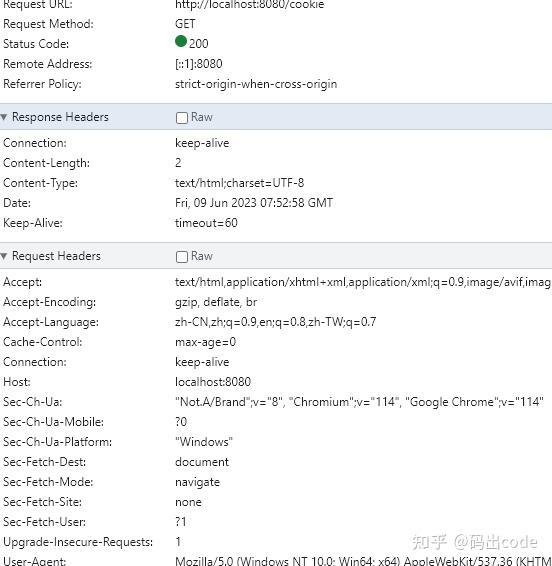
Task: Select the Remote Address [::1]:8080 value
Action: pyautogui.click(x=199, y=64)
